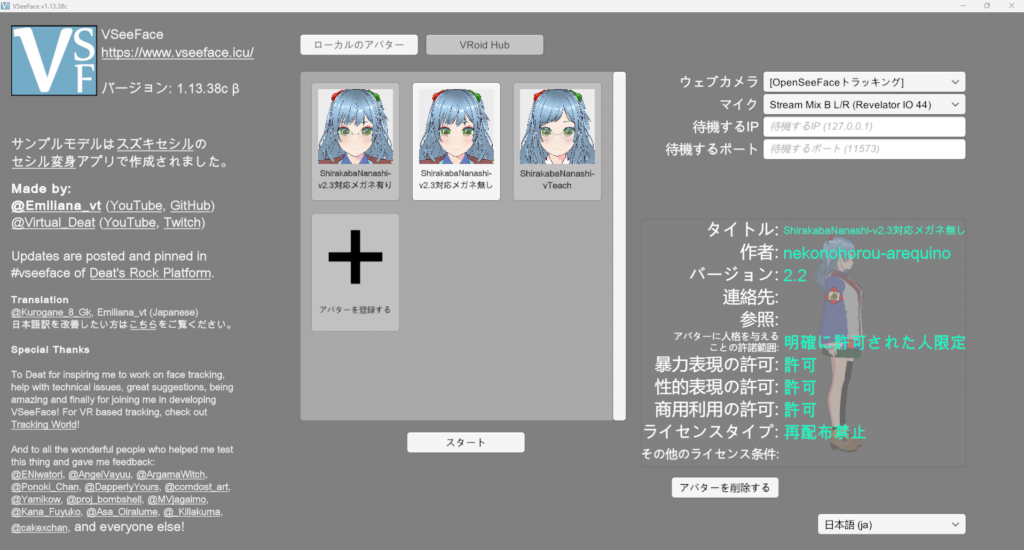Viewport: 1024px width, 550px height.
Task: Open the Tracking World link
Action: [44, 425]
